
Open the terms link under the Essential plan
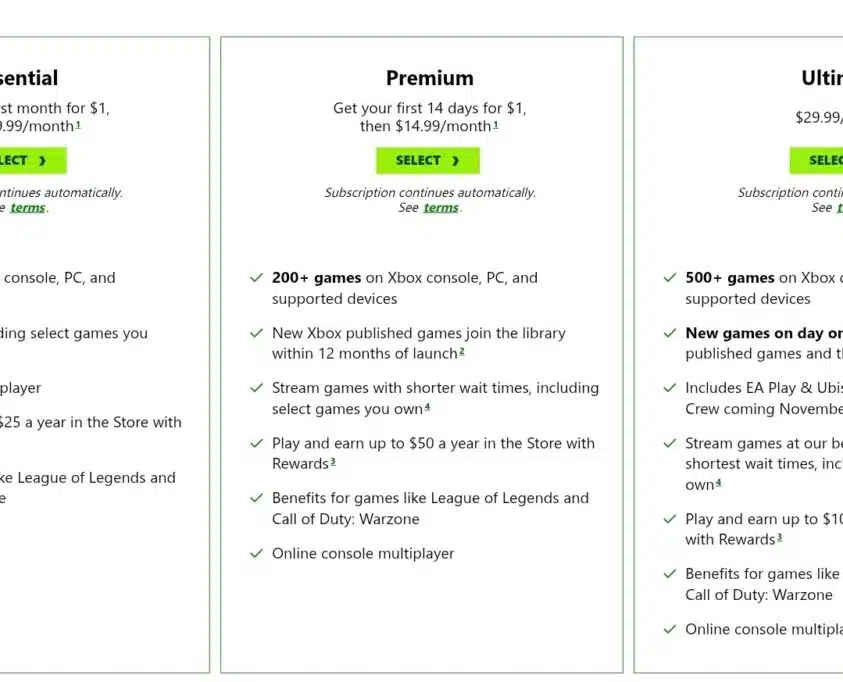[x=28, y=208]
